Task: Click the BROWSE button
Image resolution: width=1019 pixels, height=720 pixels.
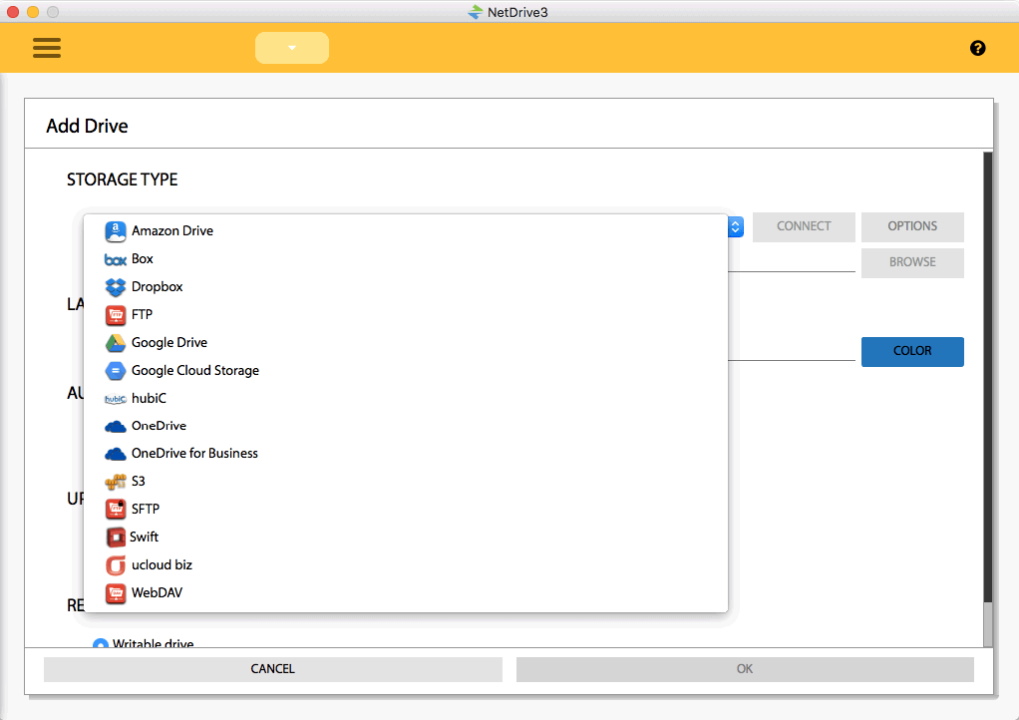Action: 912,263
